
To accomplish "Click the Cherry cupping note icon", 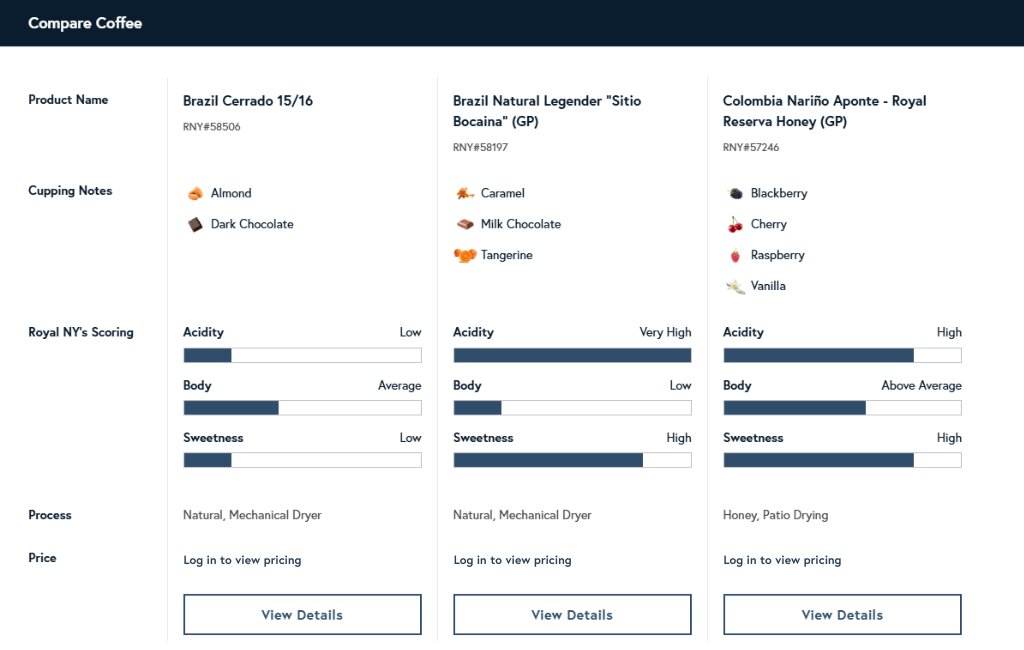I will point(735,225).
